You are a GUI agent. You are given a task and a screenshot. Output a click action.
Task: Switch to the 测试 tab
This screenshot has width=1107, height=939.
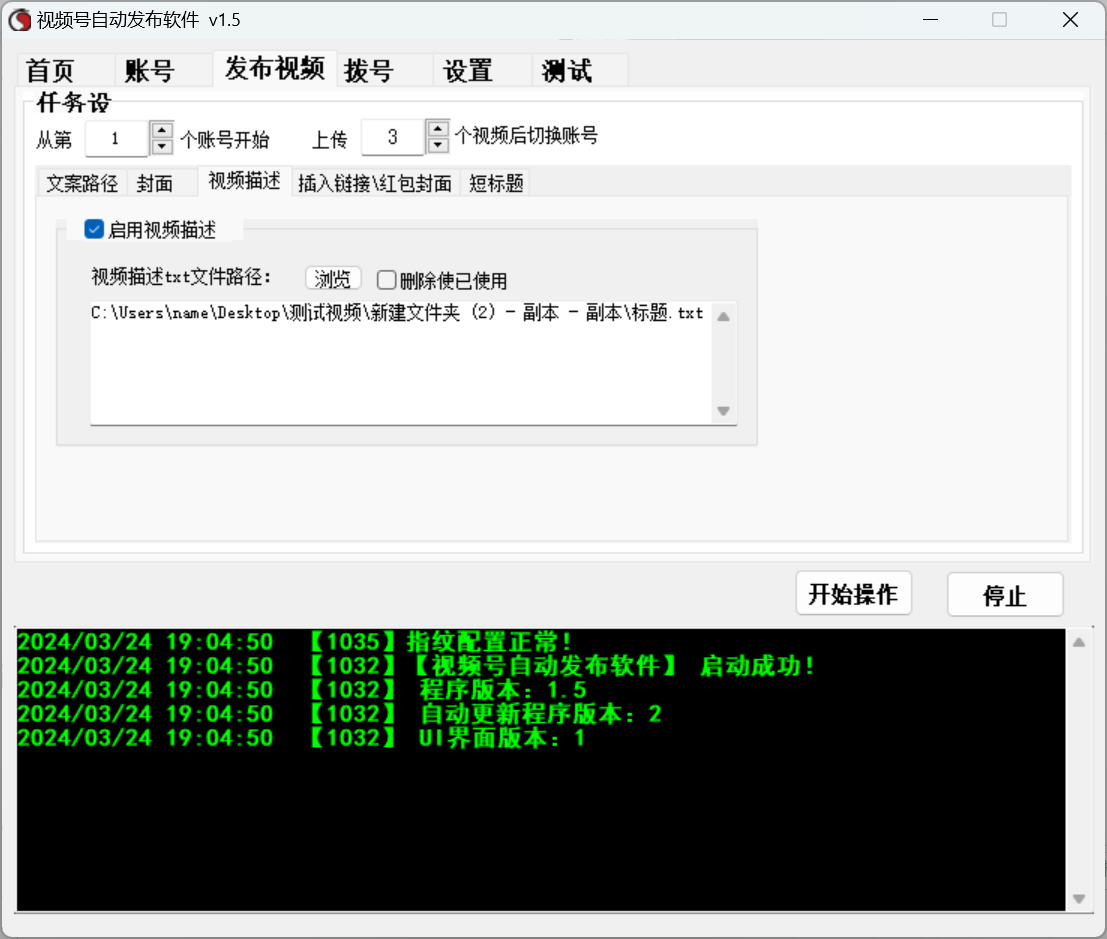tap(580, 70)
